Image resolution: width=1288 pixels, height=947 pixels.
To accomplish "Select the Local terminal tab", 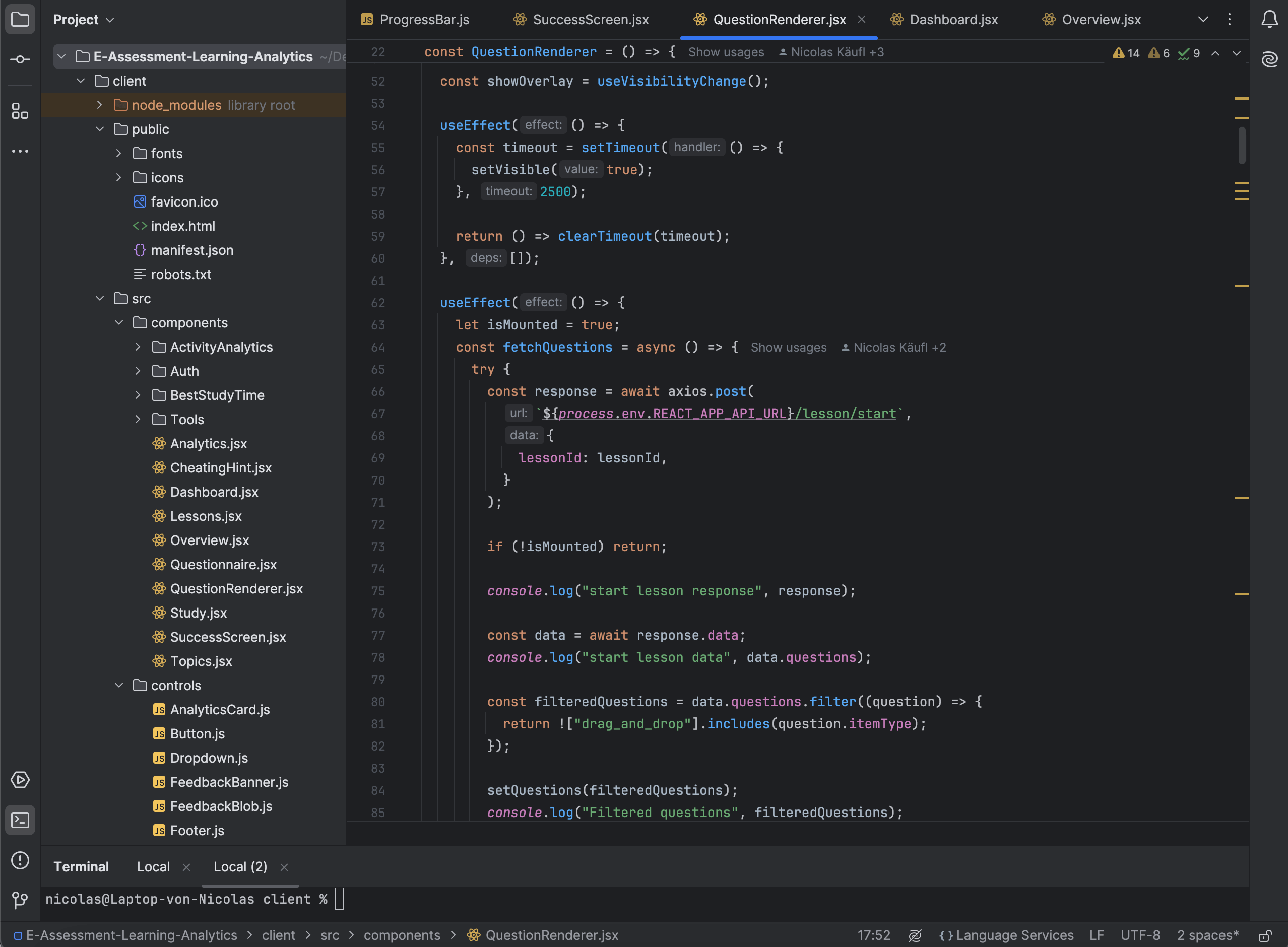I will pyautogui.click(x=153, y=867).
